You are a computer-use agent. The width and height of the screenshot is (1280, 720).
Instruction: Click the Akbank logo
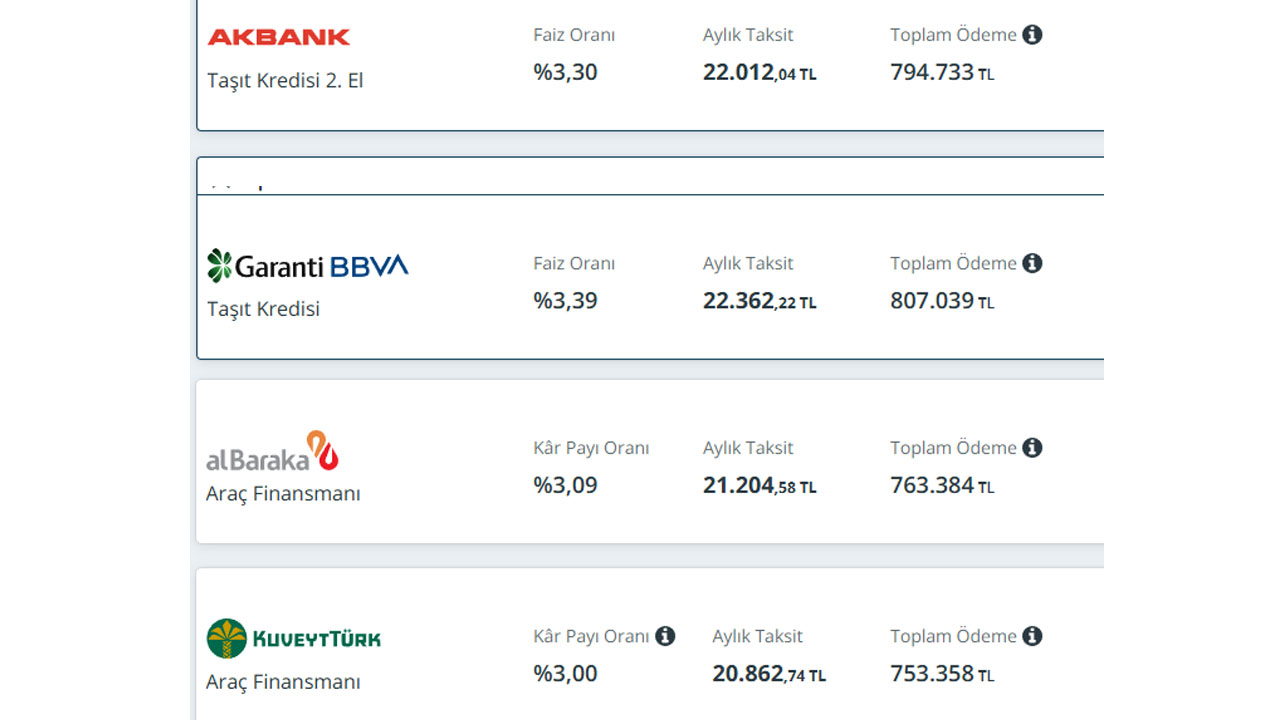[x=278, y=37]
